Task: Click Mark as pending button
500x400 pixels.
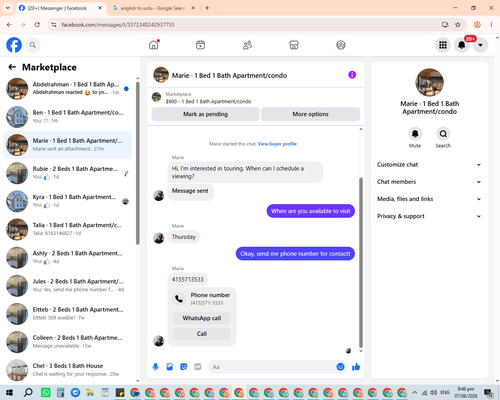Action: click(205, 114)
